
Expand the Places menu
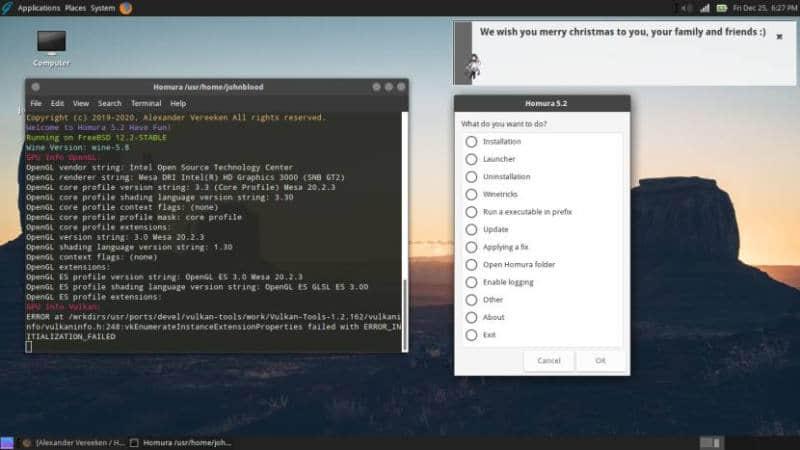pyautogui.click(x=75, y=8)
